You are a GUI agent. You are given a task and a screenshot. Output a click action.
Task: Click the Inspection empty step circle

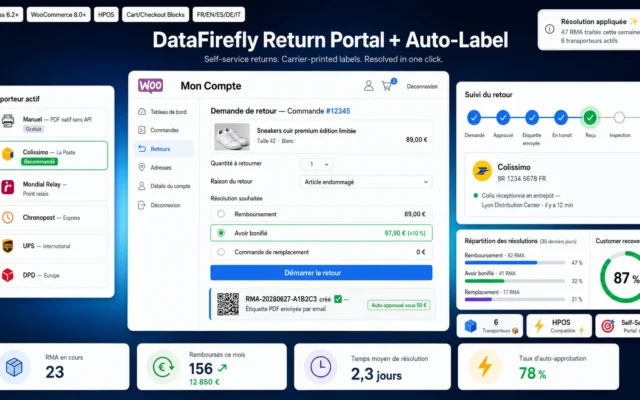pos(619,118)
